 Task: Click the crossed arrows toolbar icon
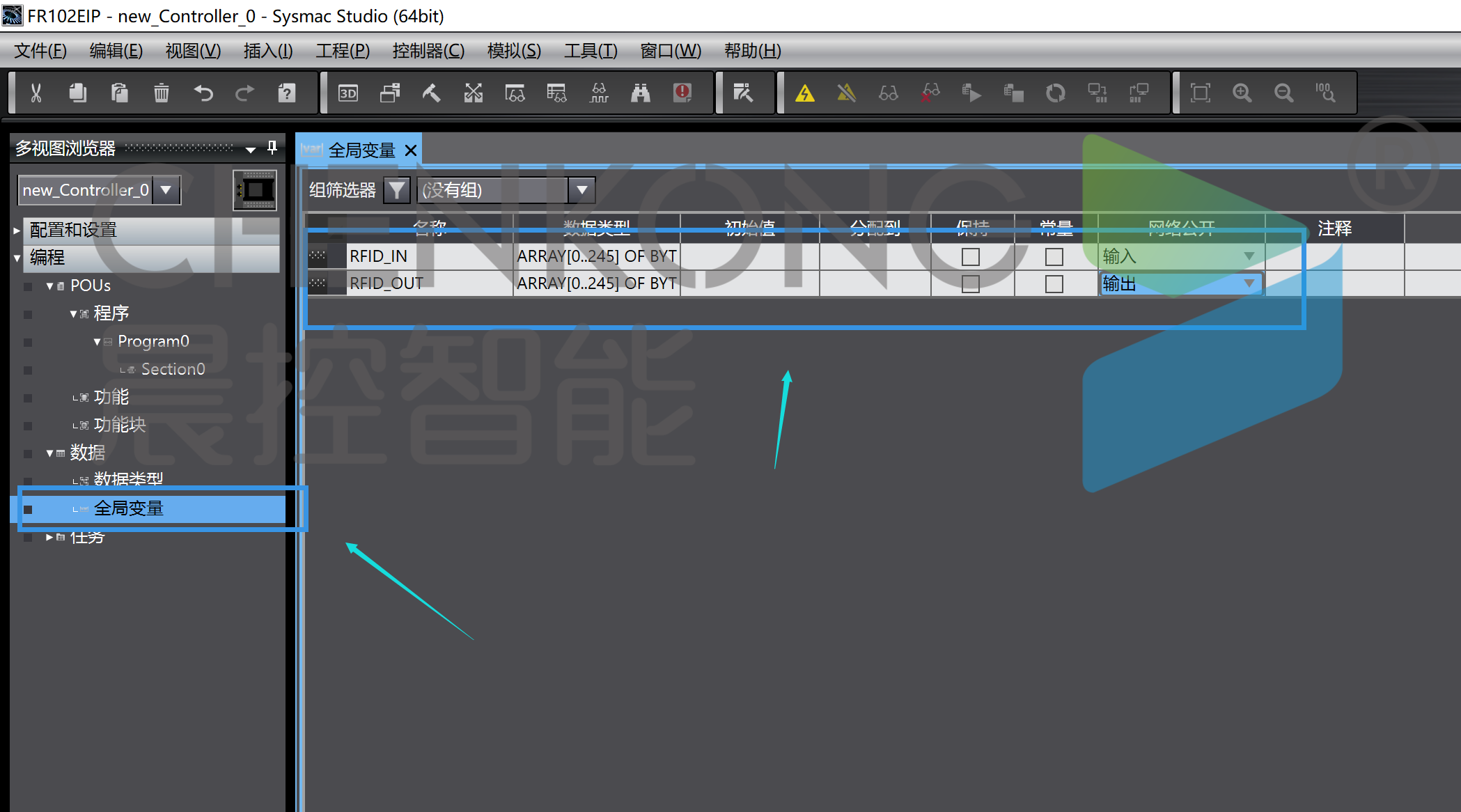click(x=474, y=93)
